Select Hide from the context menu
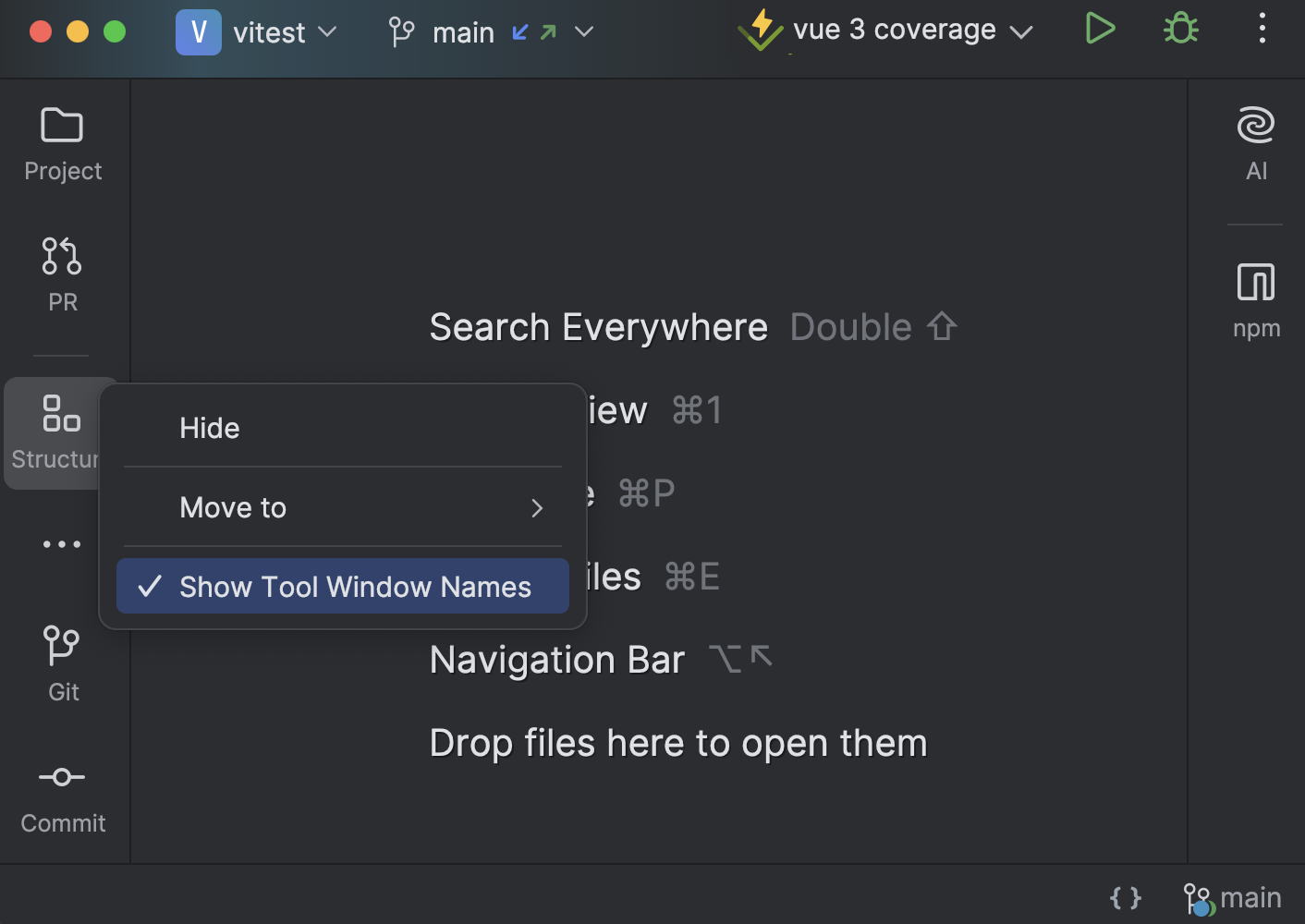The height and width of the screenshot is (924, 1305). (342, 427)
